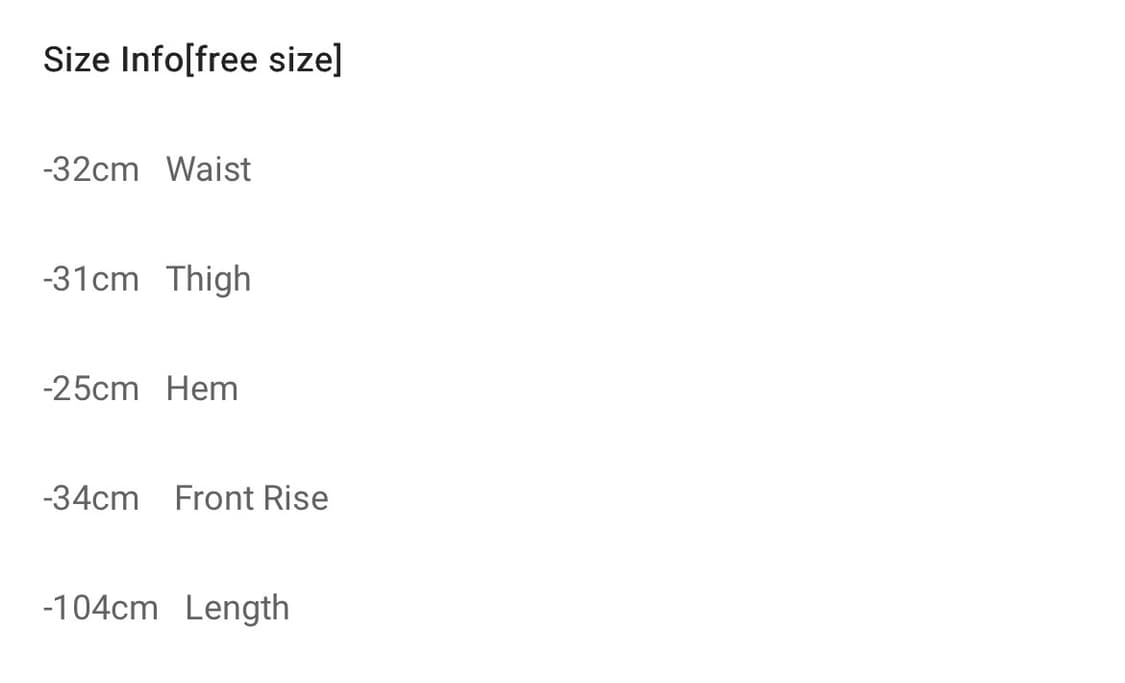Click the cm unit after 34
Image resolution: width=1125 pixels, height=683 pixels.
(113, 499)
